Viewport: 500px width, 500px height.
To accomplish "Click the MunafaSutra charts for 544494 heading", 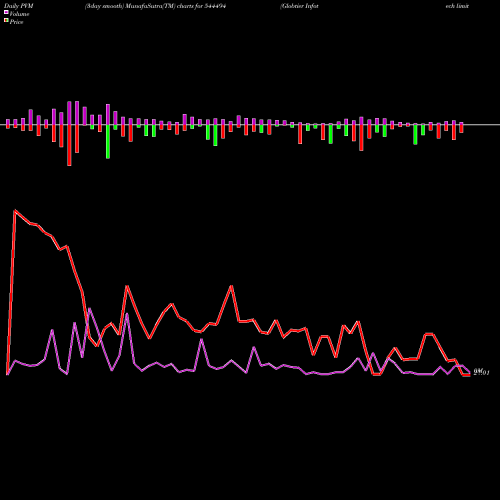I will tap(155, 6).
